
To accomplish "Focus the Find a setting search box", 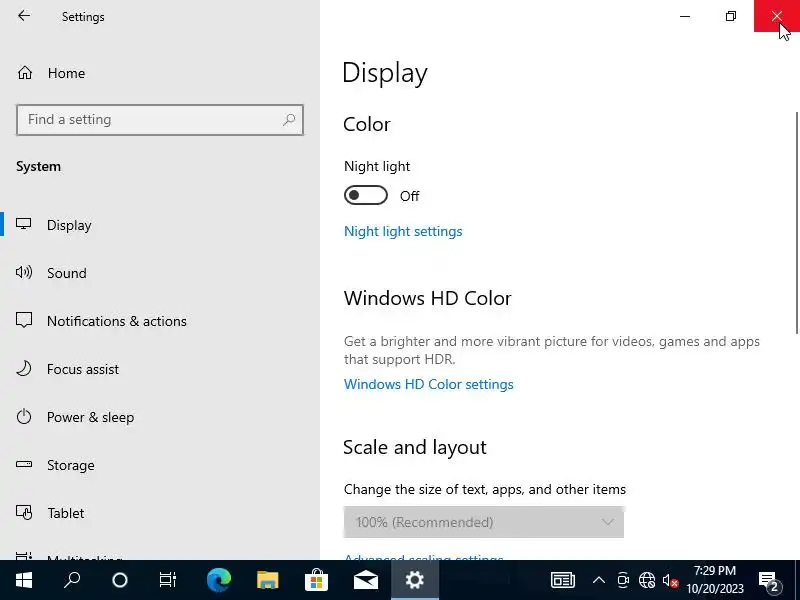I will point(160,120).
